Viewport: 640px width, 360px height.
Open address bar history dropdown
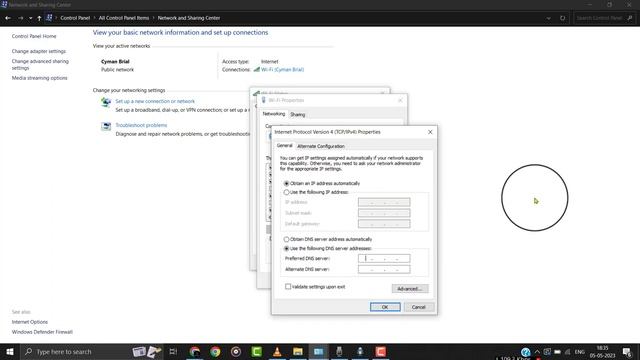click(549, 18)
